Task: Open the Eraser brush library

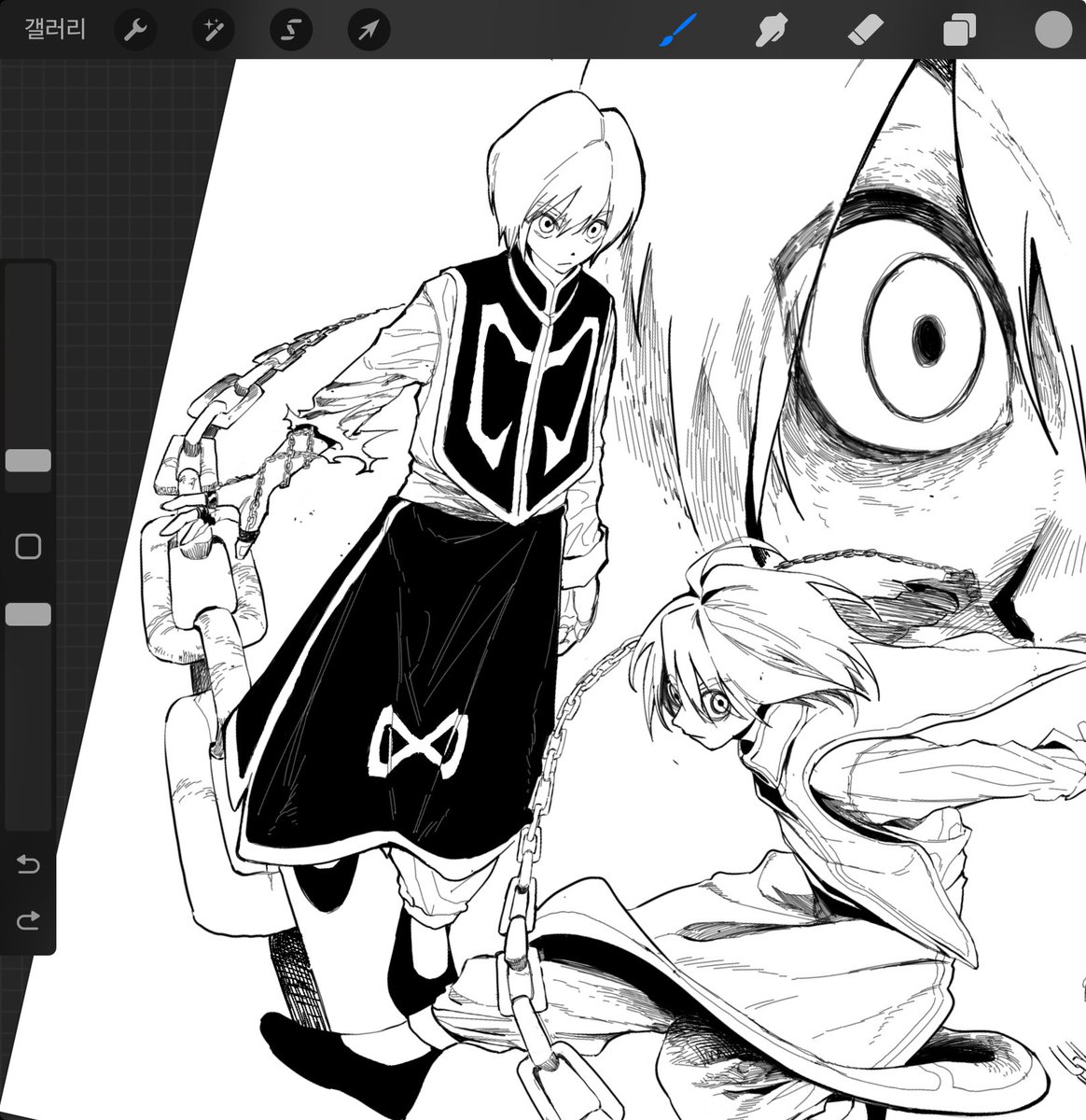Action: pyautogui.click(x=863, y=29)
